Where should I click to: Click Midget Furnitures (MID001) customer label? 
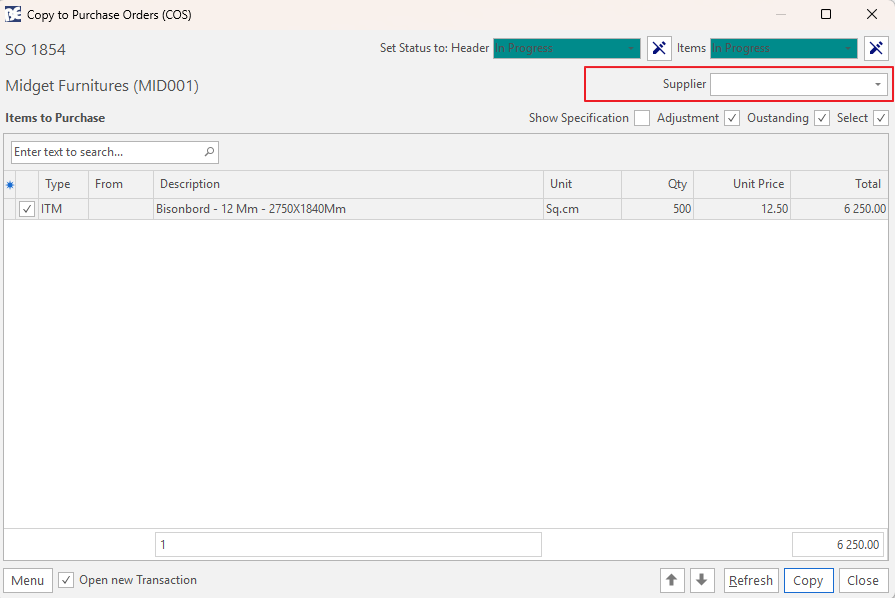coord(102,86)
